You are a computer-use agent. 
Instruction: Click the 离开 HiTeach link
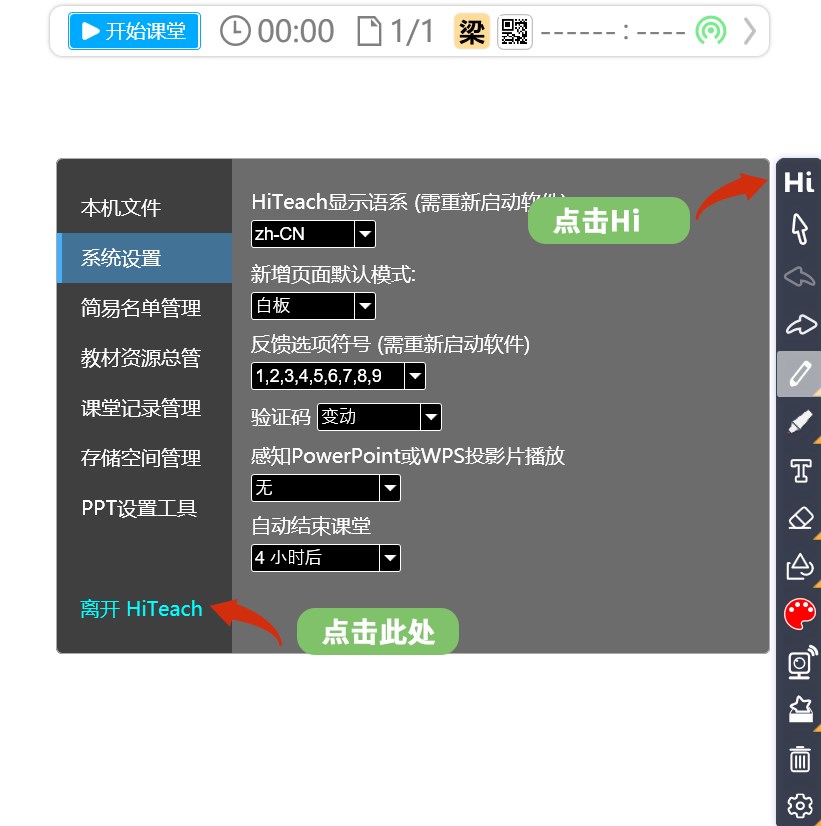141,609
